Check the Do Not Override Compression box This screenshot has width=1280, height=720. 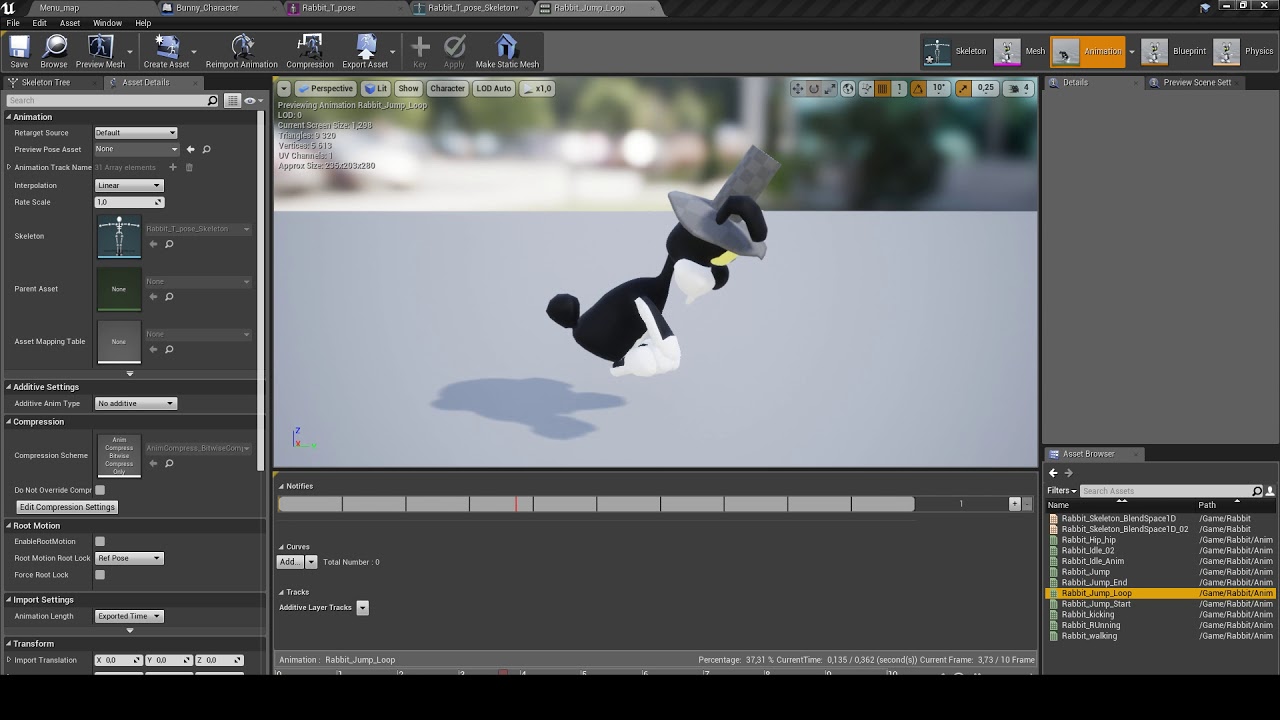(100, 490)
